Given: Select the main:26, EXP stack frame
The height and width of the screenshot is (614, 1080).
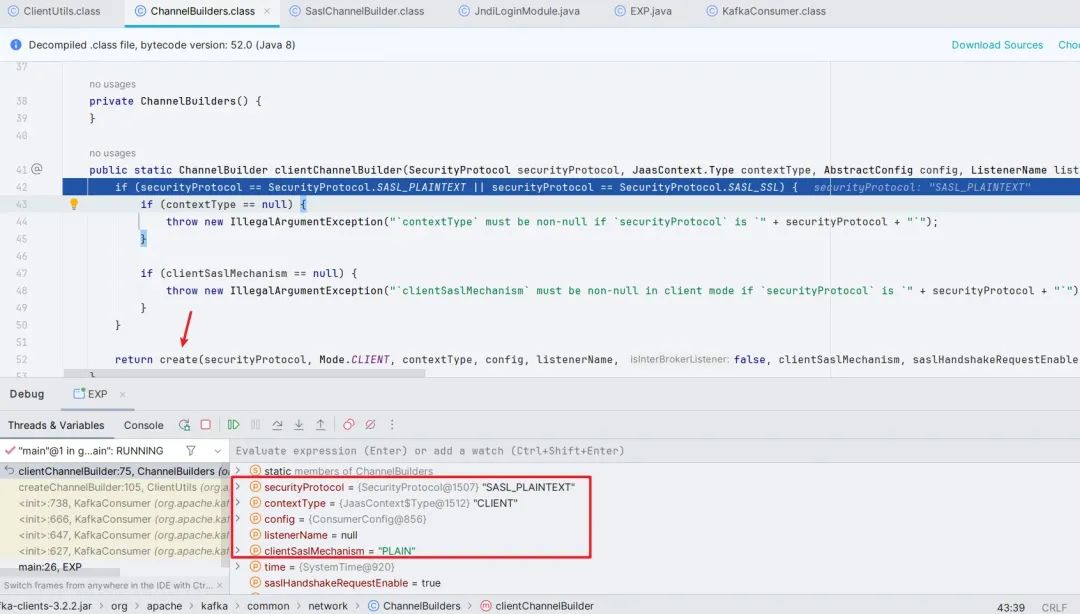Looking at the screenshot, I should [50, 567].
